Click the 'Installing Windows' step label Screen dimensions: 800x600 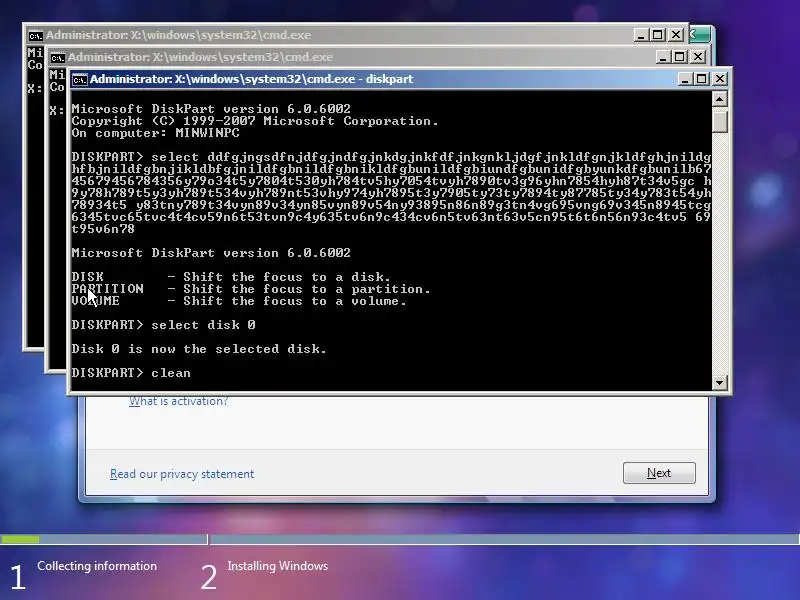(278, 566)
